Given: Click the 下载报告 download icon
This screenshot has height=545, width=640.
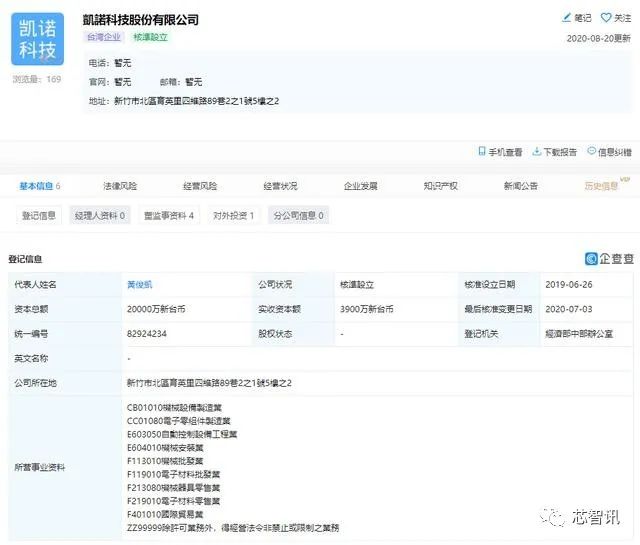Looking at the screenshot, I should [x=537, y=151].
